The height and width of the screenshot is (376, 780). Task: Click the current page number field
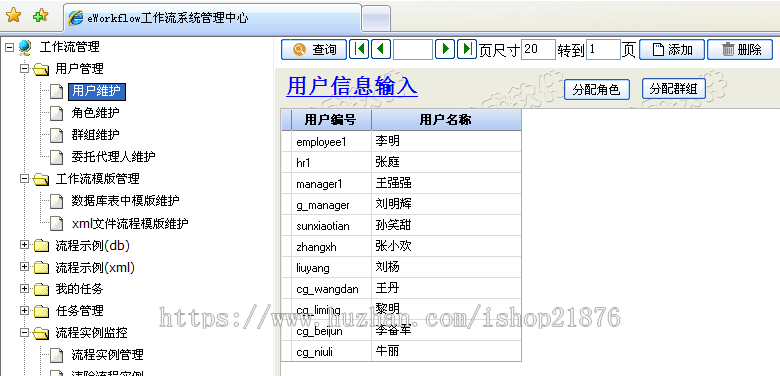click(413, 50)
